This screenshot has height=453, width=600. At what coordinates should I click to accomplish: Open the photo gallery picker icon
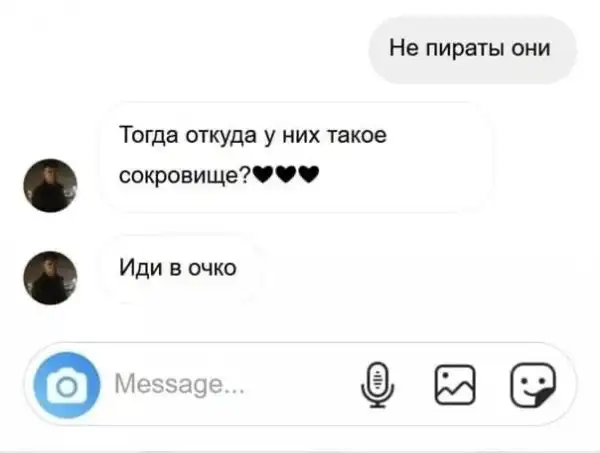coord(455,385)
